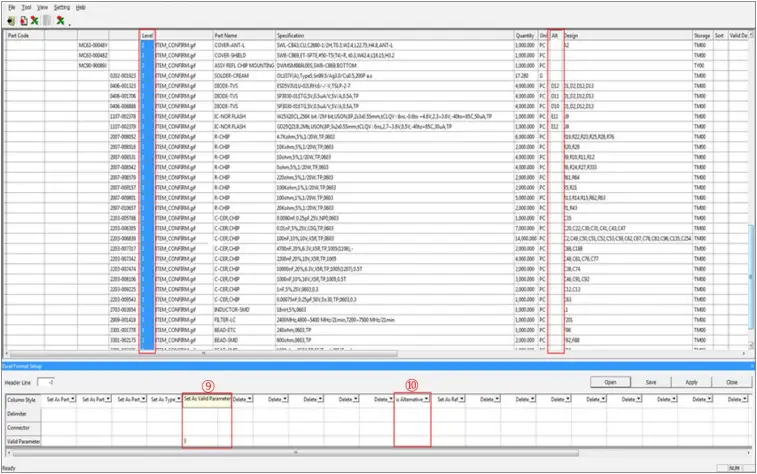The height and width of the screenshot is (474, 757).
Task: Open the Help menu
Action: click(x=81, y=7)
